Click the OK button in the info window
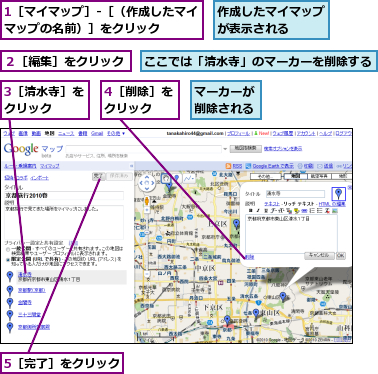The width and height of the screenshot is (378, 374). click(x=340, y=255)
